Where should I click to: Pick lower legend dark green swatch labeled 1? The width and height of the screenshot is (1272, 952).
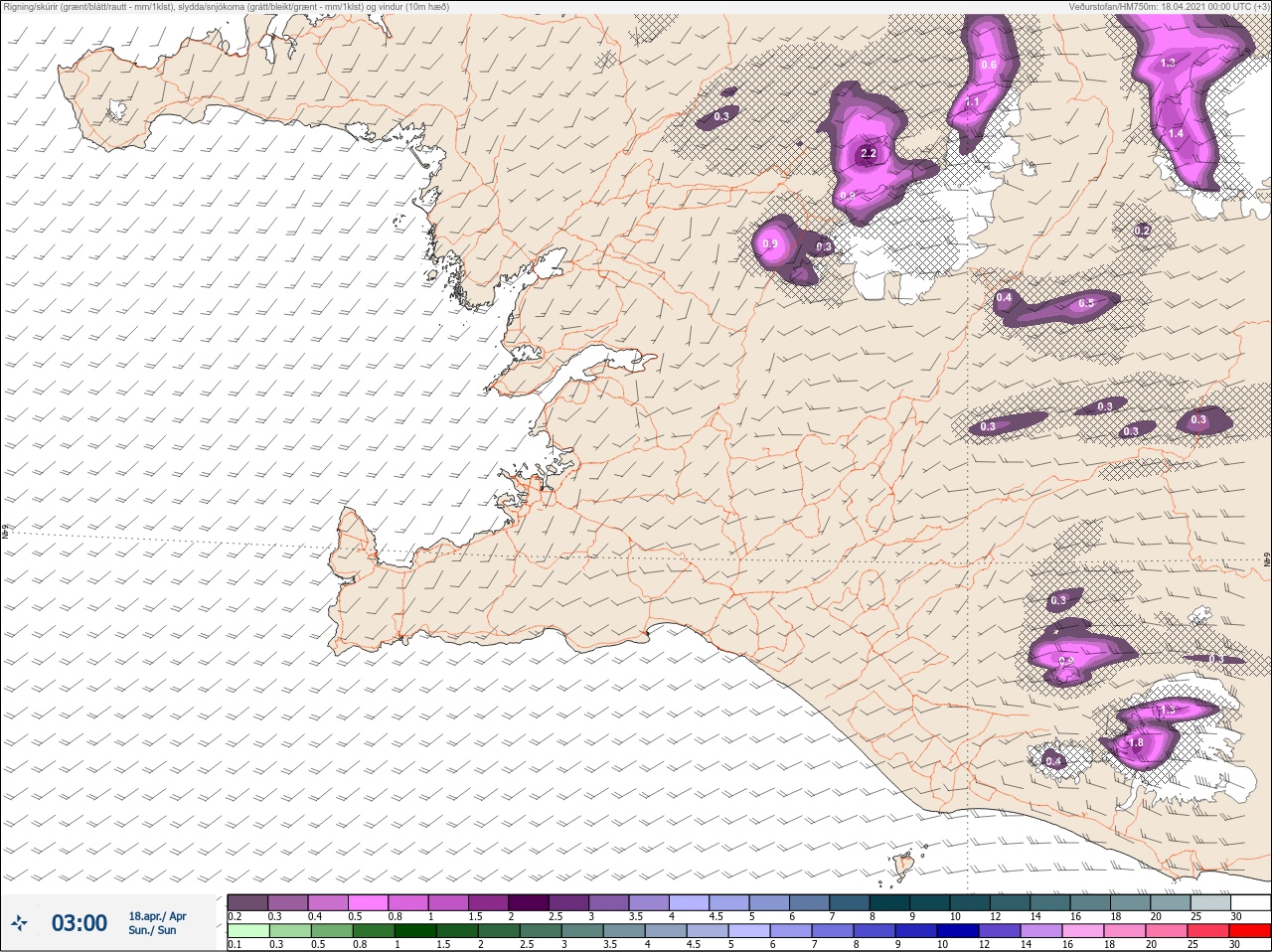coord(413,930)
